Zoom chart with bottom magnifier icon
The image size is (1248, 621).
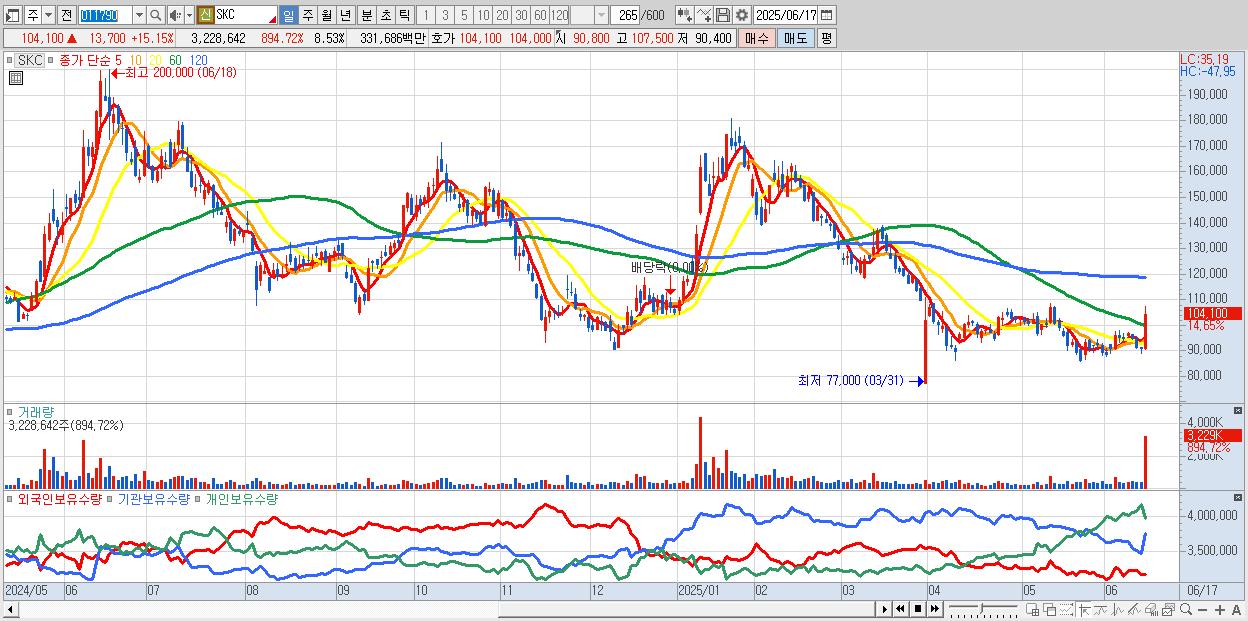(1186, 609)
